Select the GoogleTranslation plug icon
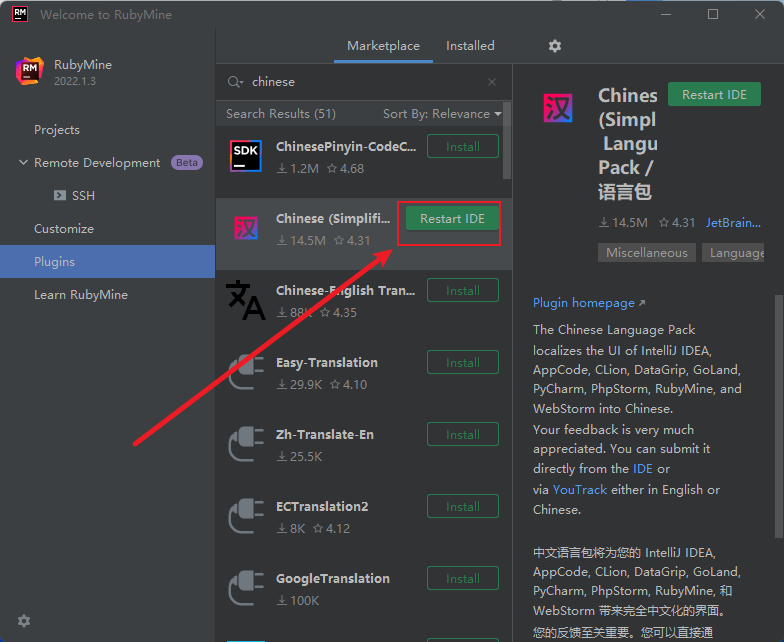784x642 pixels. (246, 588)
